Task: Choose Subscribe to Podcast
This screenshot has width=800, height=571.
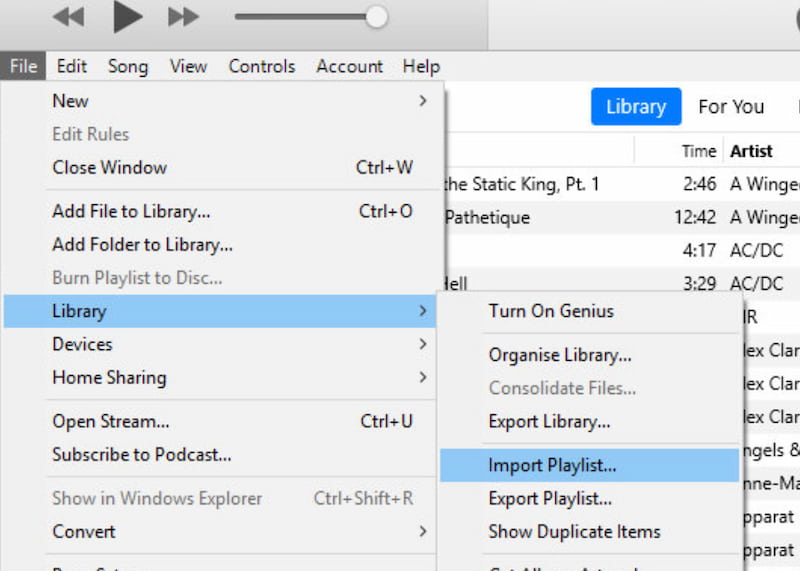Action: 220,454
